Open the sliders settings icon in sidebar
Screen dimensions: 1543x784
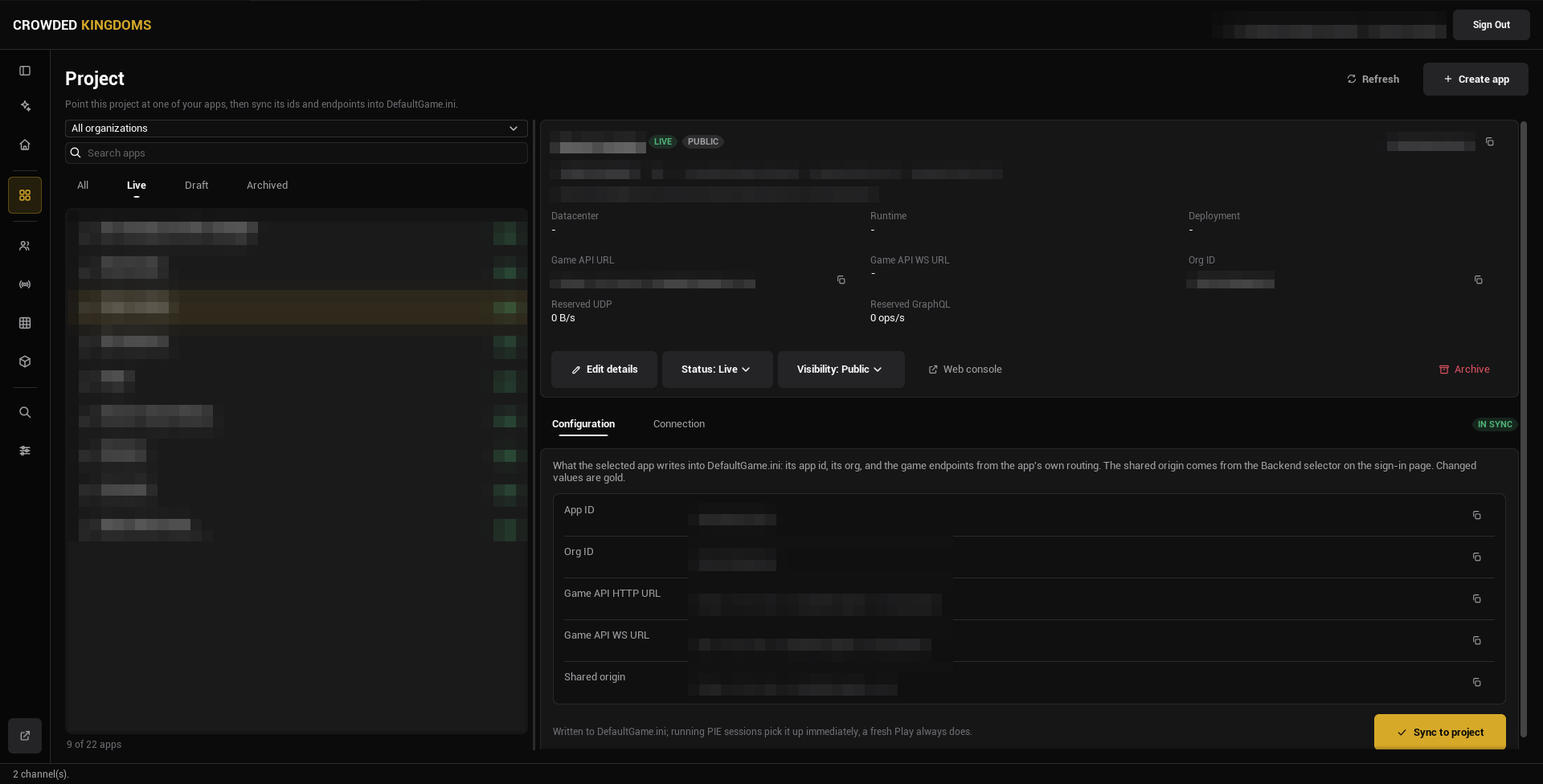pos(25,451)
